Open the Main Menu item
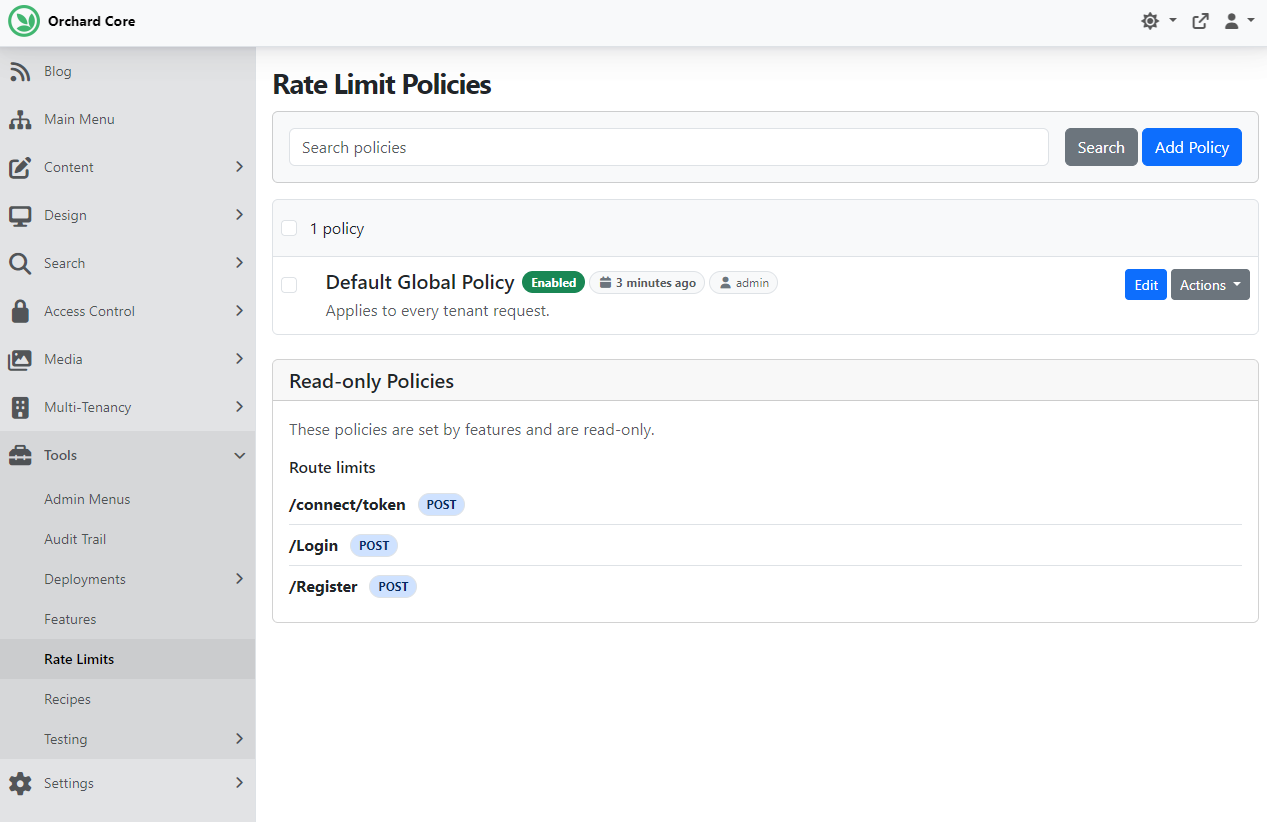The width and height of the screenshot is (1267, 822). click(x=128, y=120)
